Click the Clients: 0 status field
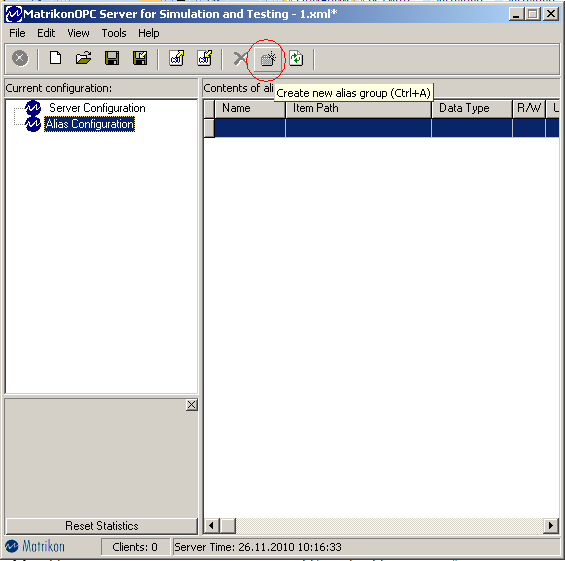 tap(135, 547)
